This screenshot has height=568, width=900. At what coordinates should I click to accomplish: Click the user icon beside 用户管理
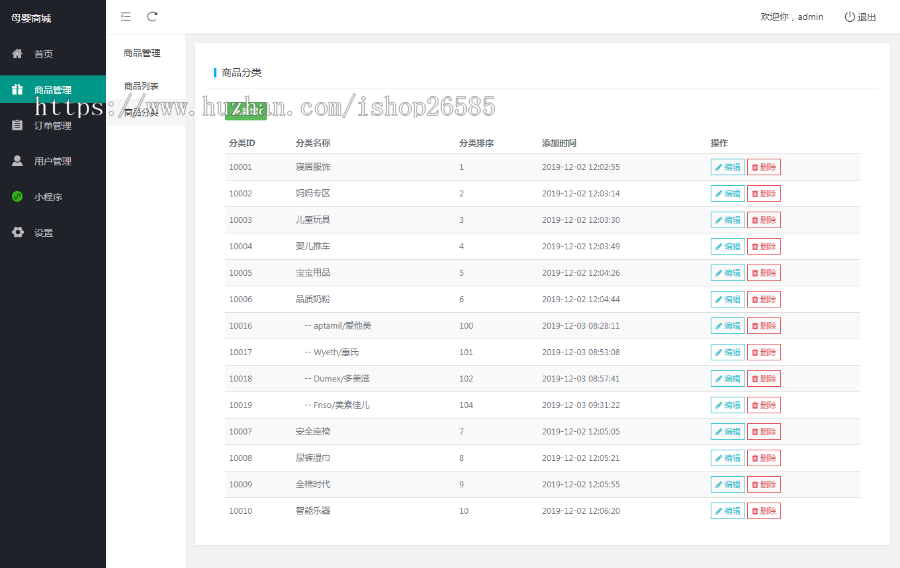(x=17, y=161)
